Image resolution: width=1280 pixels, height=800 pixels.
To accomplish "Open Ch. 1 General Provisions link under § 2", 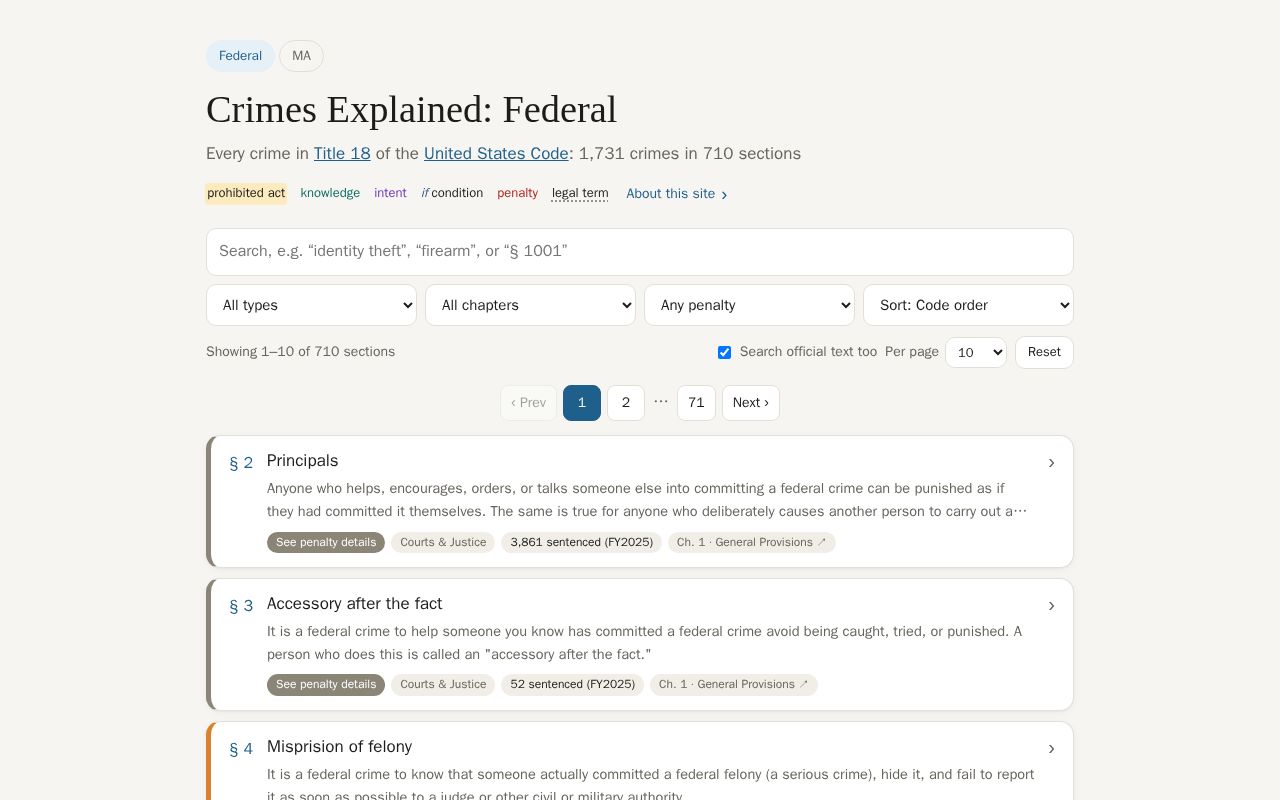I will (x=752, y=542).
